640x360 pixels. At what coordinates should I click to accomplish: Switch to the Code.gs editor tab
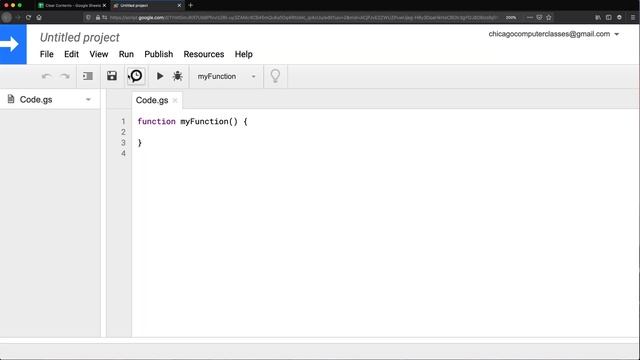pos(152,100)
